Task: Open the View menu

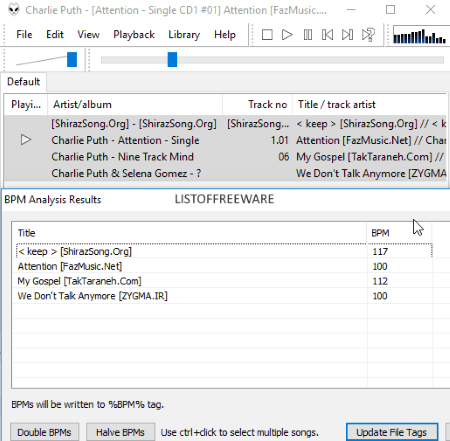Action: tap(88, 35)
